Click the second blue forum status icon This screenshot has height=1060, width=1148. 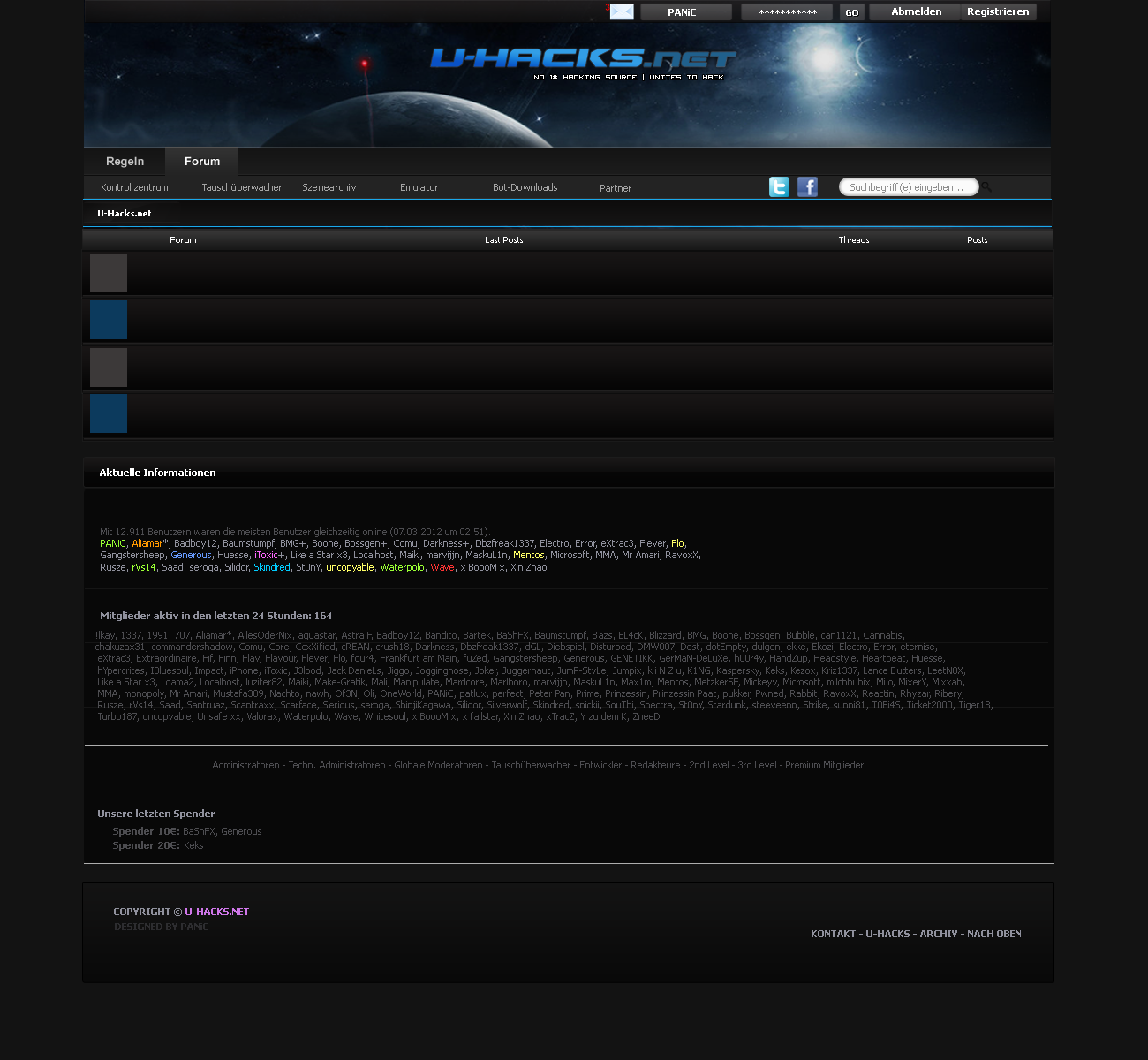point(109,413)
